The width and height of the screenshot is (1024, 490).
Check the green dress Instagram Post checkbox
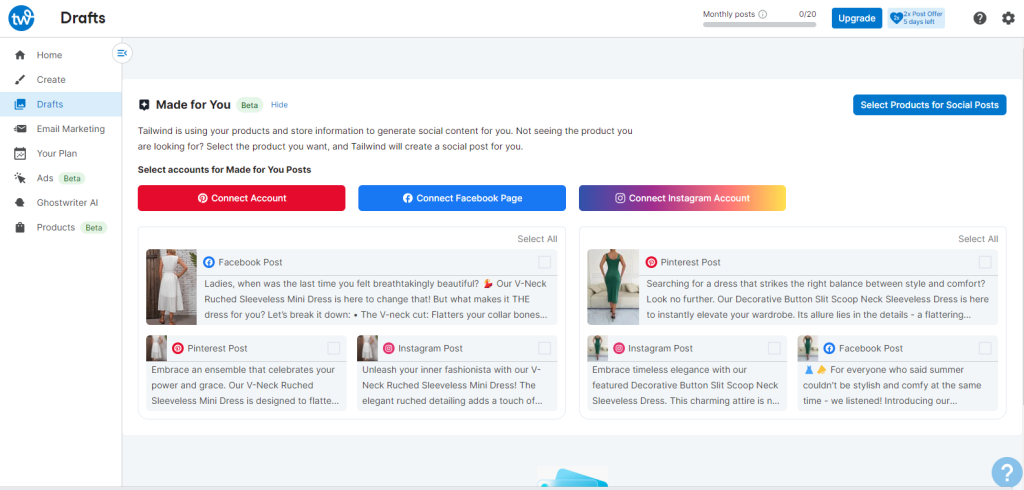coord(775,348)
